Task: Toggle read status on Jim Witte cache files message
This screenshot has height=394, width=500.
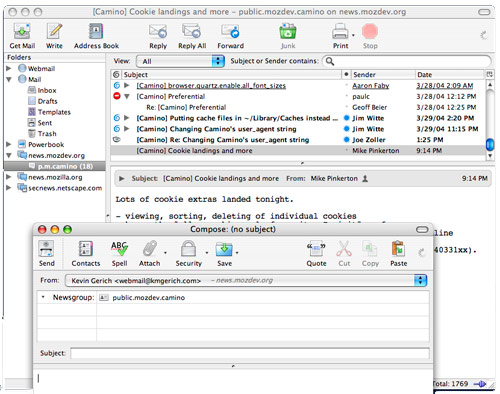Action: pyautogui.click(x=347, y=118)
